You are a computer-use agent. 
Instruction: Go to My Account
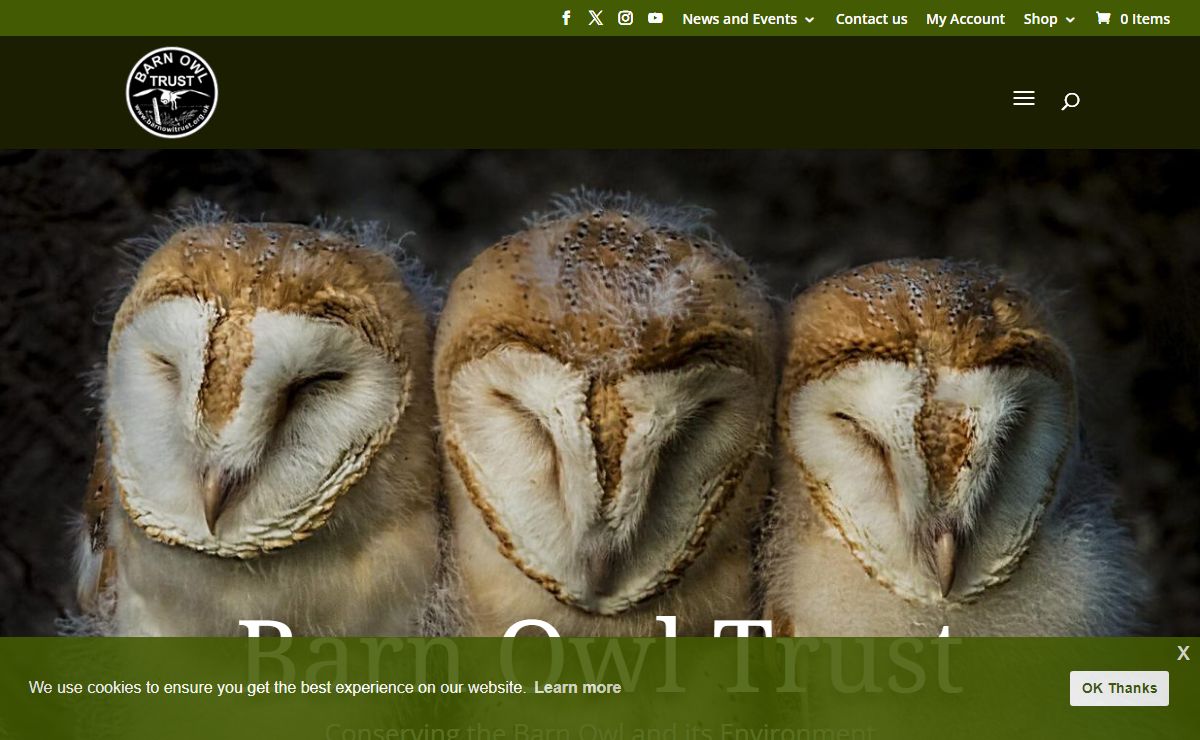click(x=965, y=19)
